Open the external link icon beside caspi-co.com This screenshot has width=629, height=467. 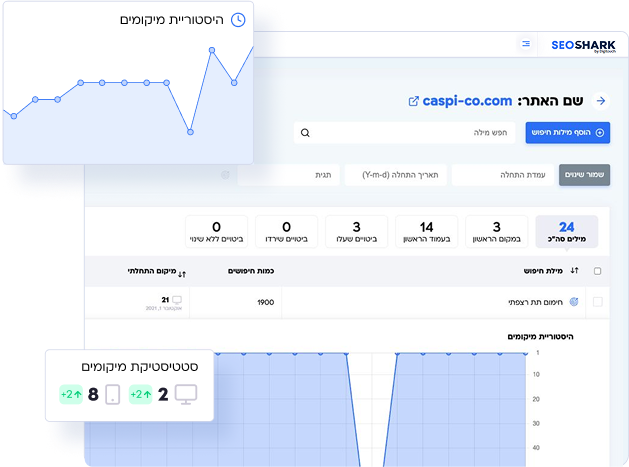(x=413, y=102)
